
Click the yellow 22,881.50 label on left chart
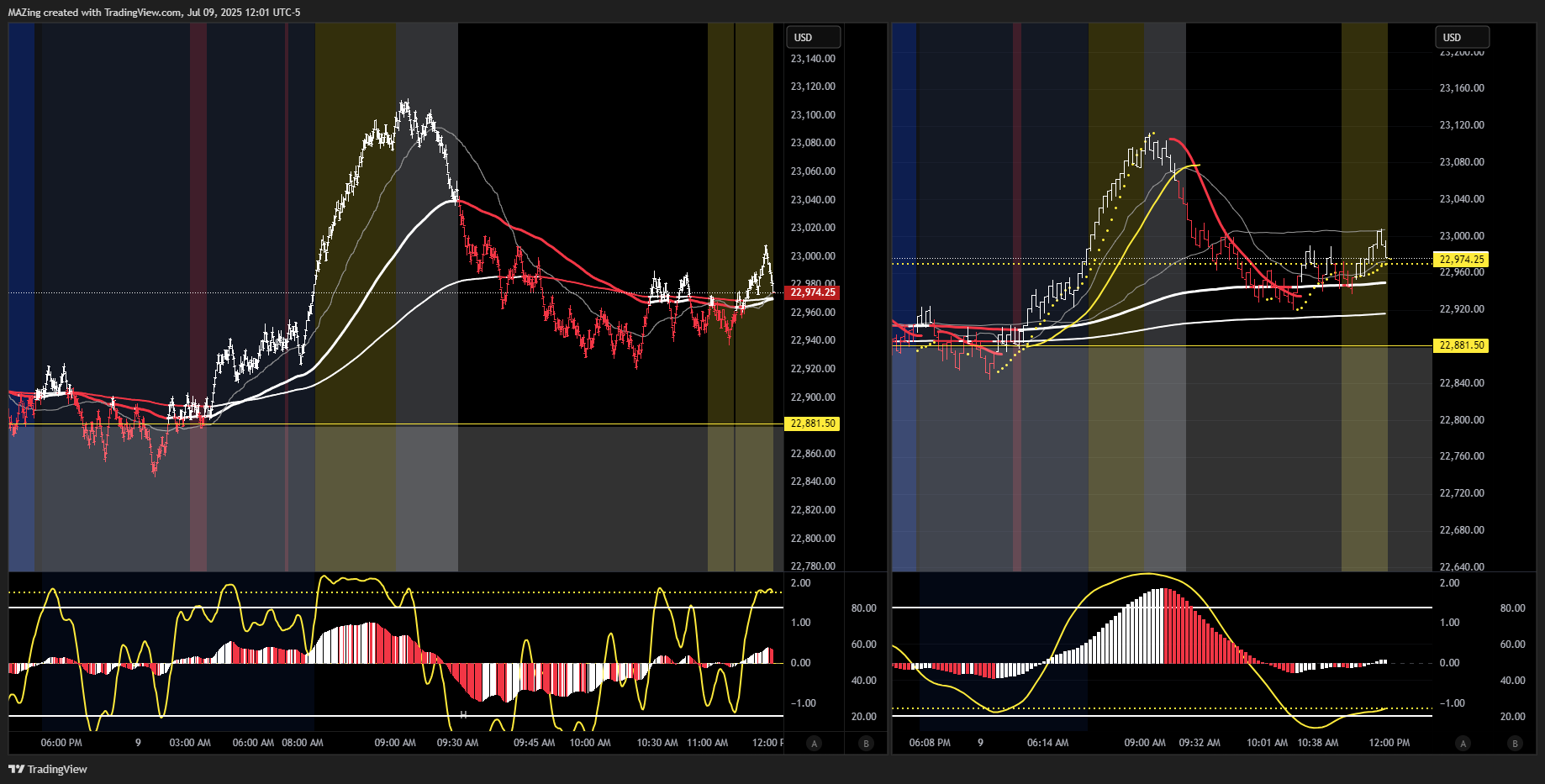[x=812, y=424]
